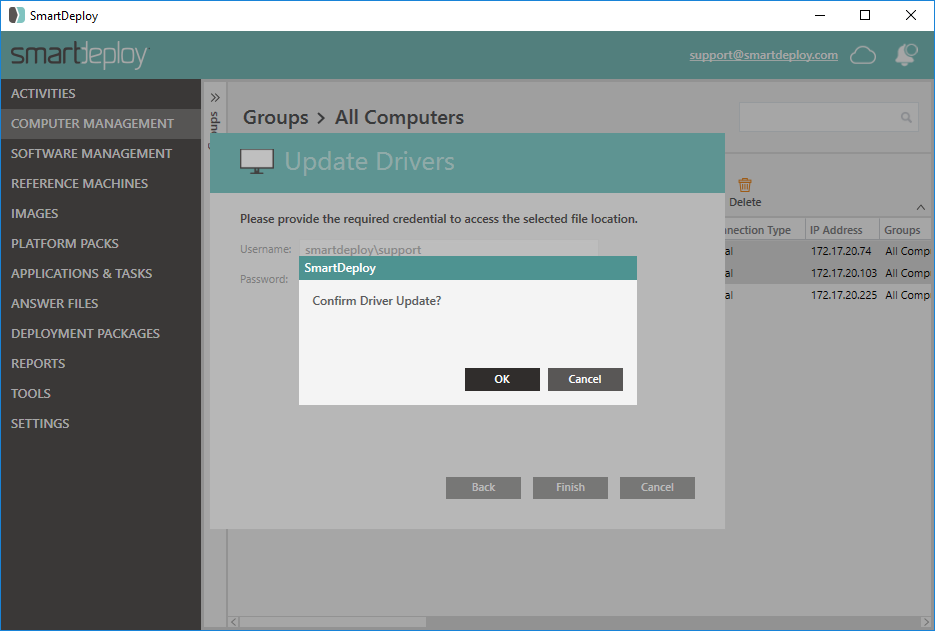Click Groups breadcrumb link
The width and height of the screenshot is (935, 631).
tap(275, 117)
